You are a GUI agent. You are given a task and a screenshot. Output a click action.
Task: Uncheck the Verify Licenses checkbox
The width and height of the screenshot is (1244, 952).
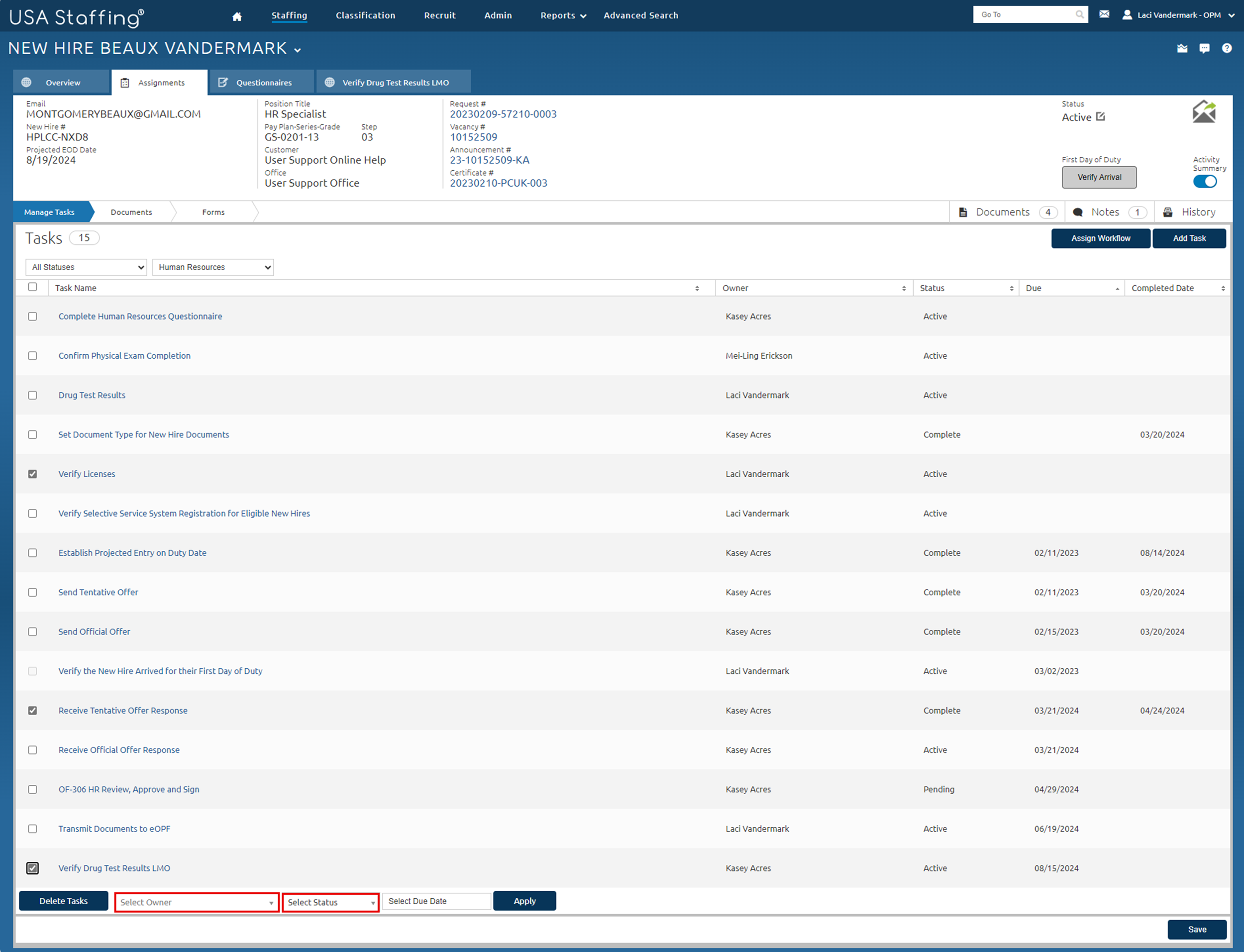point(32,474)
